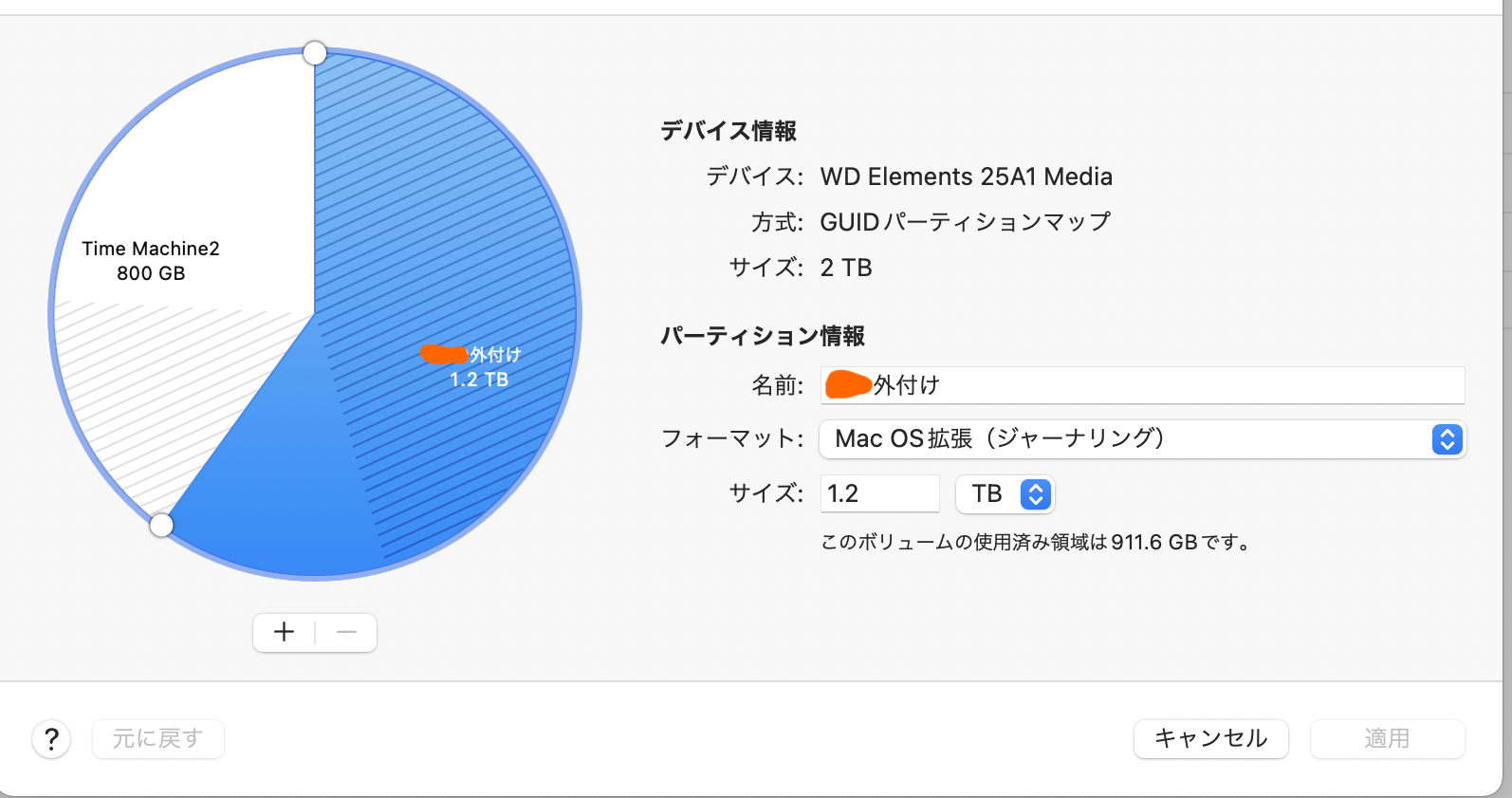The height and width of the screenshot is (798, 1512).
Task: Click the plus button to add a partition
Action: (x=284, y=633)
